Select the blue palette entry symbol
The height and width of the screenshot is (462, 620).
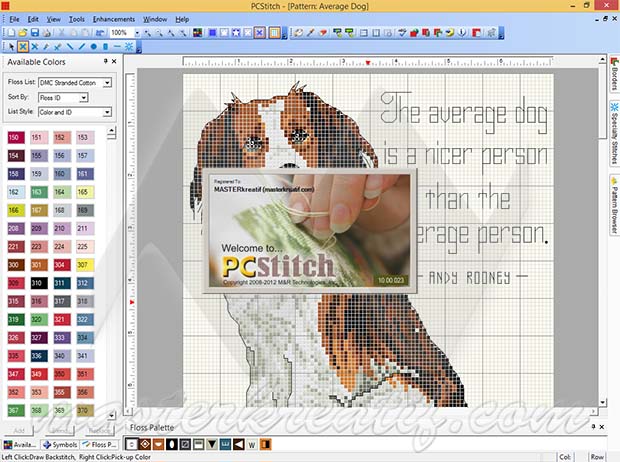coord(225,445)
